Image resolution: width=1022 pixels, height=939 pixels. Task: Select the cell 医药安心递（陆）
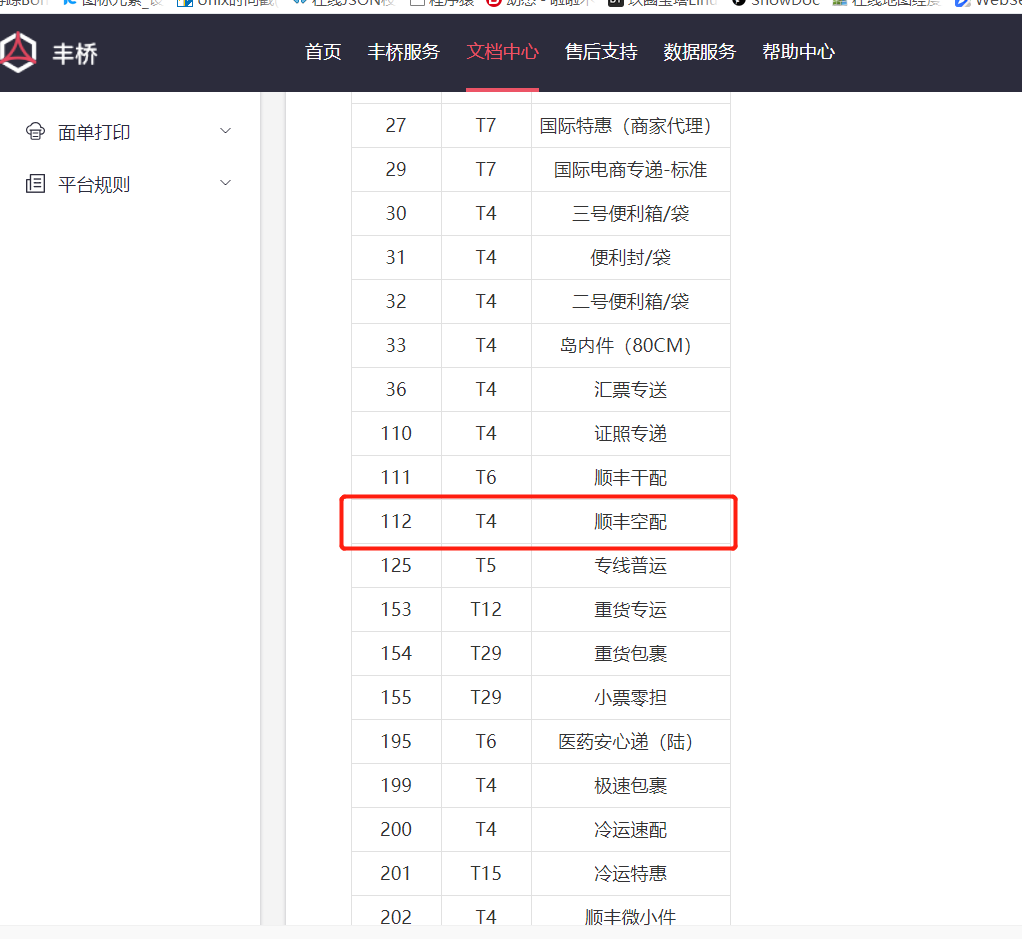point(630,742)
